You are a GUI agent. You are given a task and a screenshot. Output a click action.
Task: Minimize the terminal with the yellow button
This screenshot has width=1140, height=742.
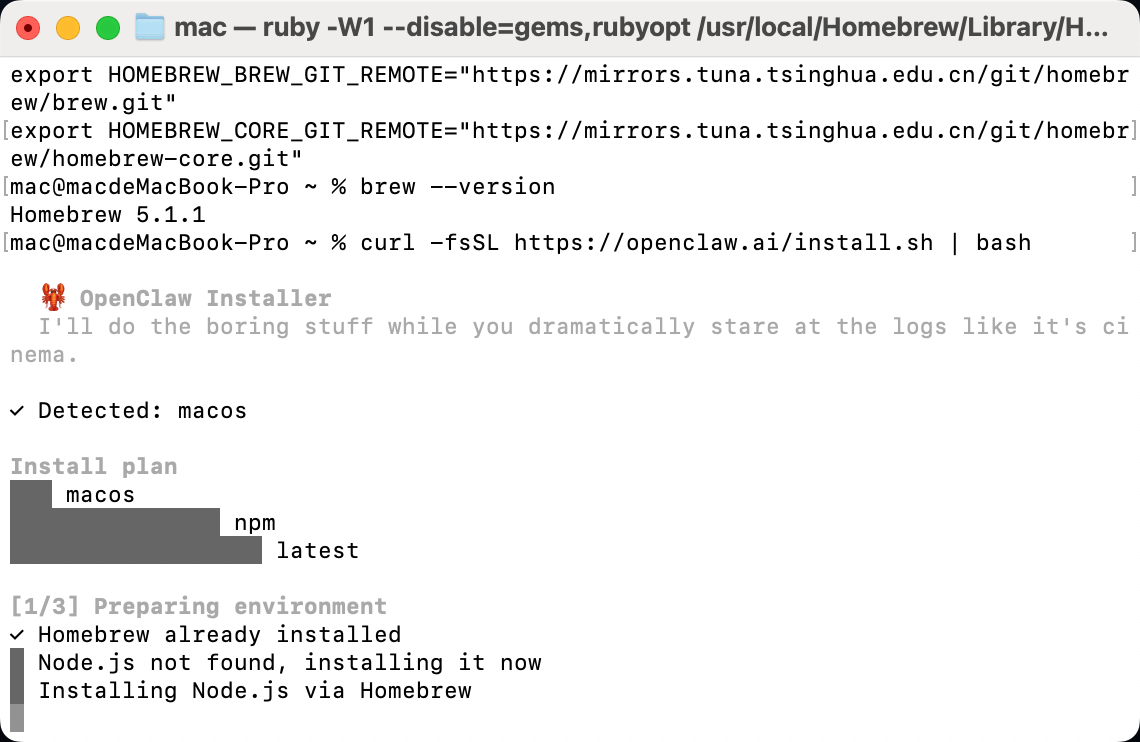68,28
